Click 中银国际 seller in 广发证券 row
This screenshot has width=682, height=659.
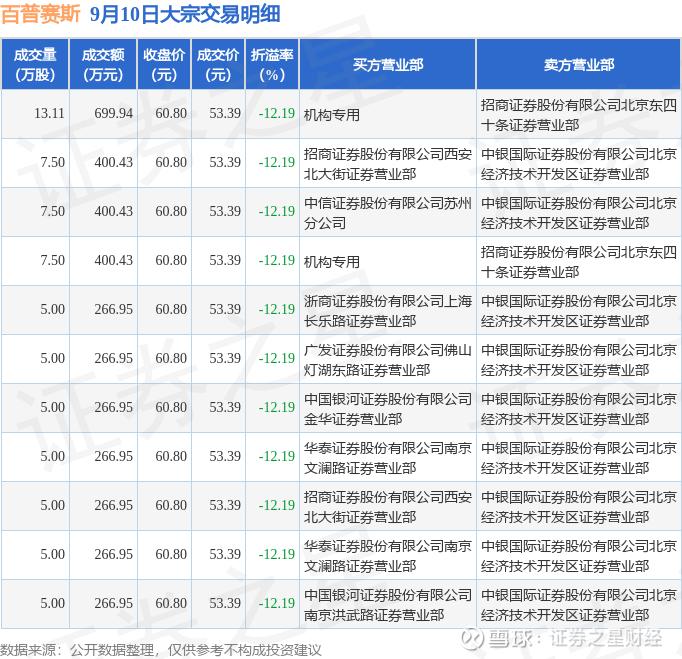pyautogui.click(x=578, y=360)
